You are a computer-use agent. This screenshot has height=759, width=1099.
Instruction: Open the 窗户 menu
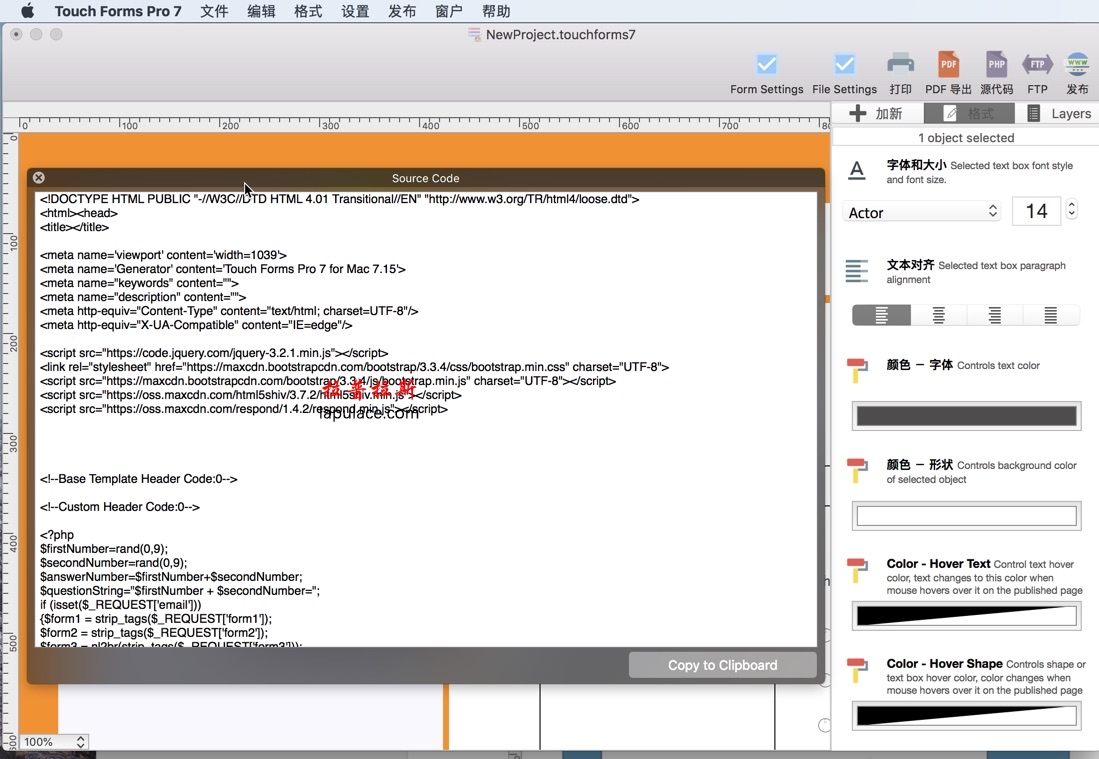(449, 11)
